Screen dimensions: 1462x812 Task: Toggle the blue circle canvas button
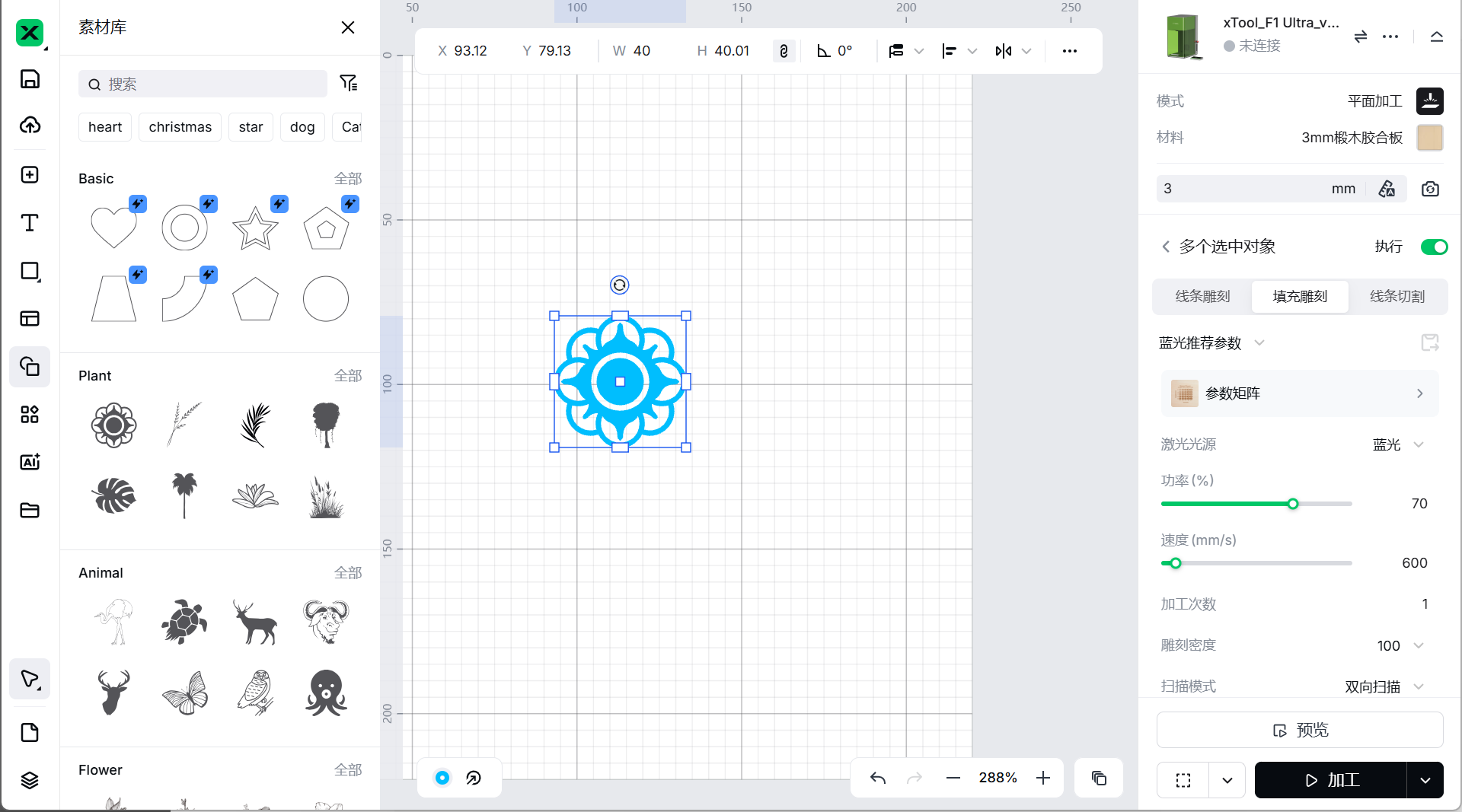(x=442, y=778)
